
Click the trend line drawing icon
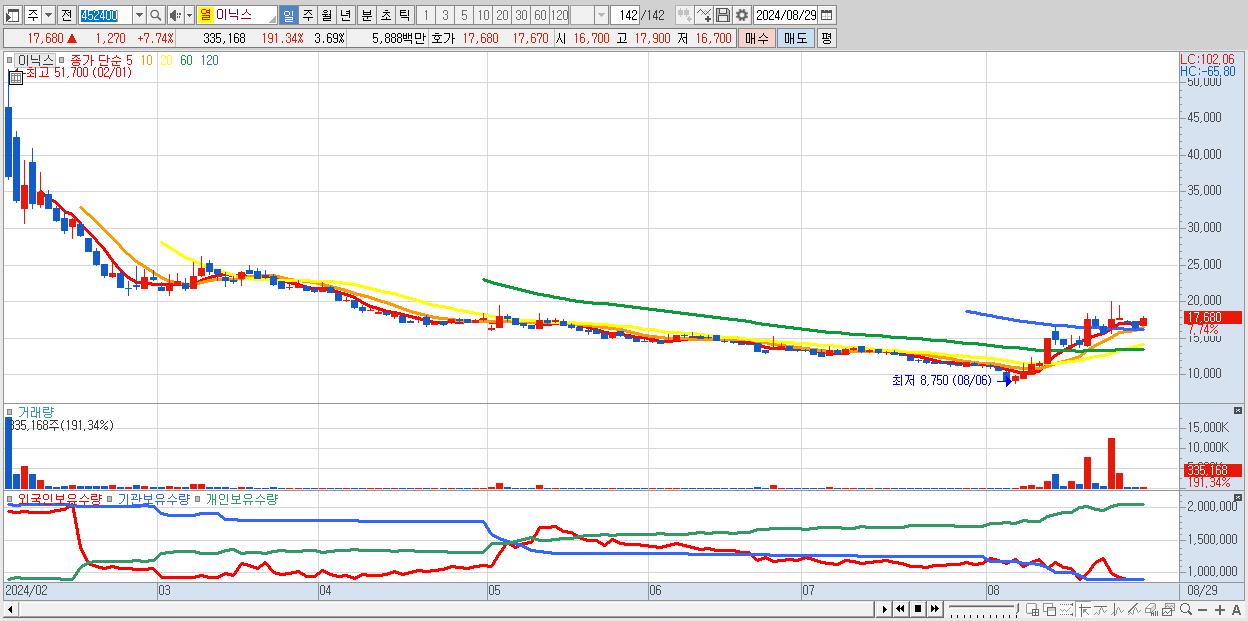[1135, 609]
